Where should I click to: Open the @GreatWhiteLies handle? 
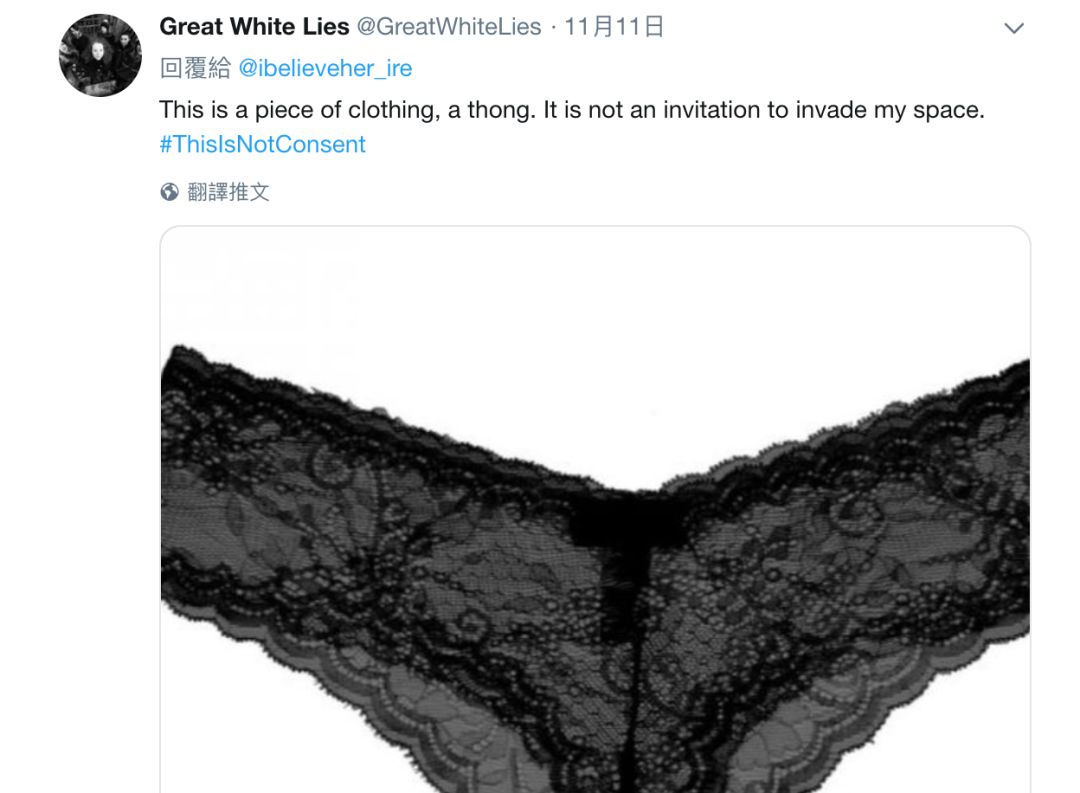pos(449,26)
